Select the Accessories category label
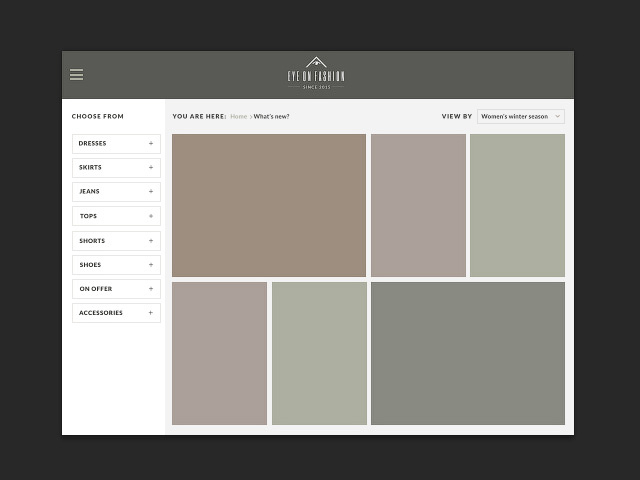Image resolution: width=640 pixels, height=480 pixels. click(x=101, y=313)
